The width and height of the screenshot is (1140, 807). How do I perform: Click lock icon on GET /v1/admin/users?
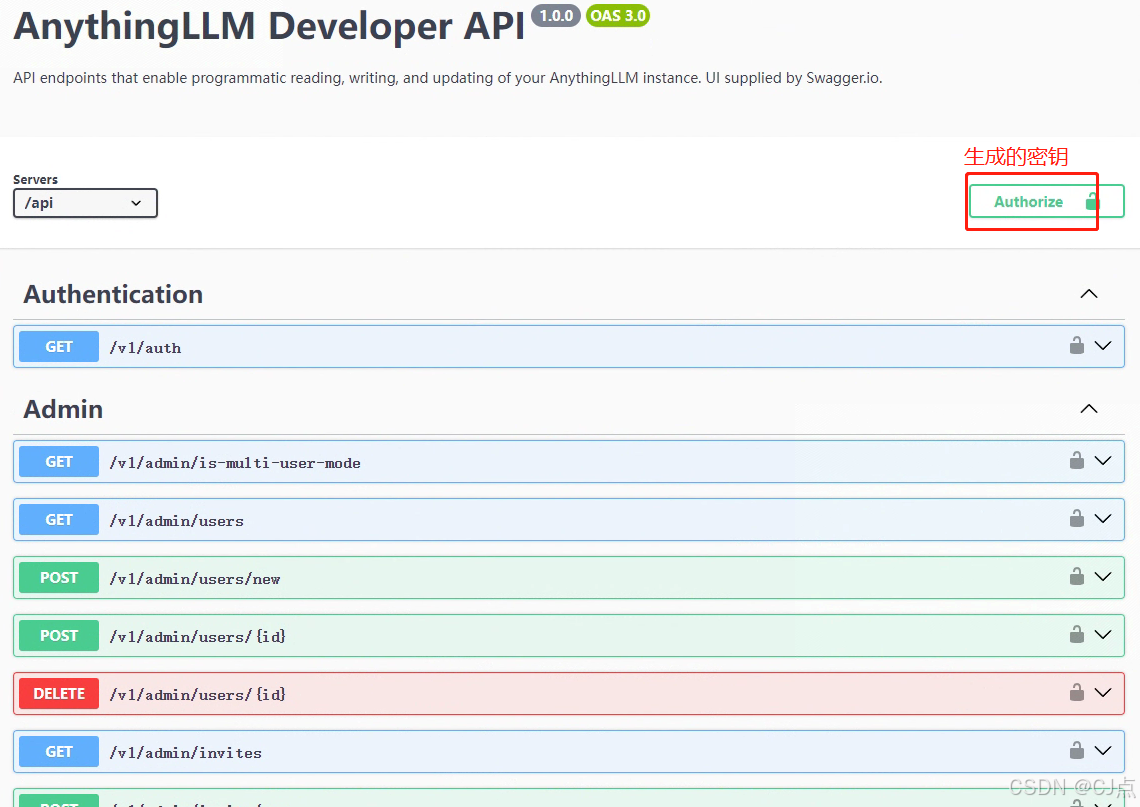point(1077,518)
